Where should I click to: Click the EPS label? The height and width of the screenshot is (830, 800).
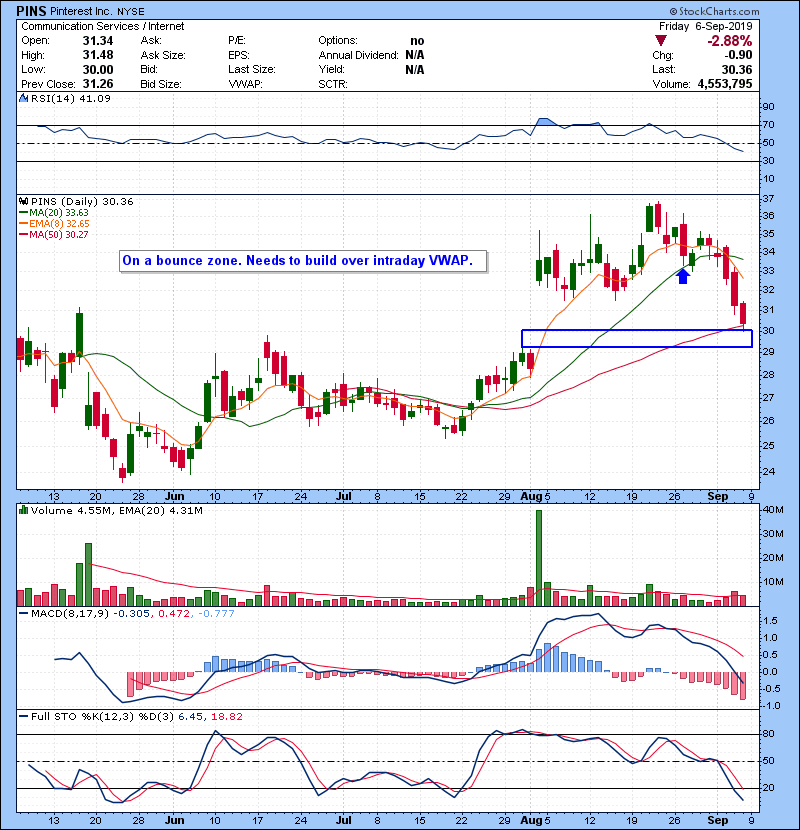click(x=239, y=55)
